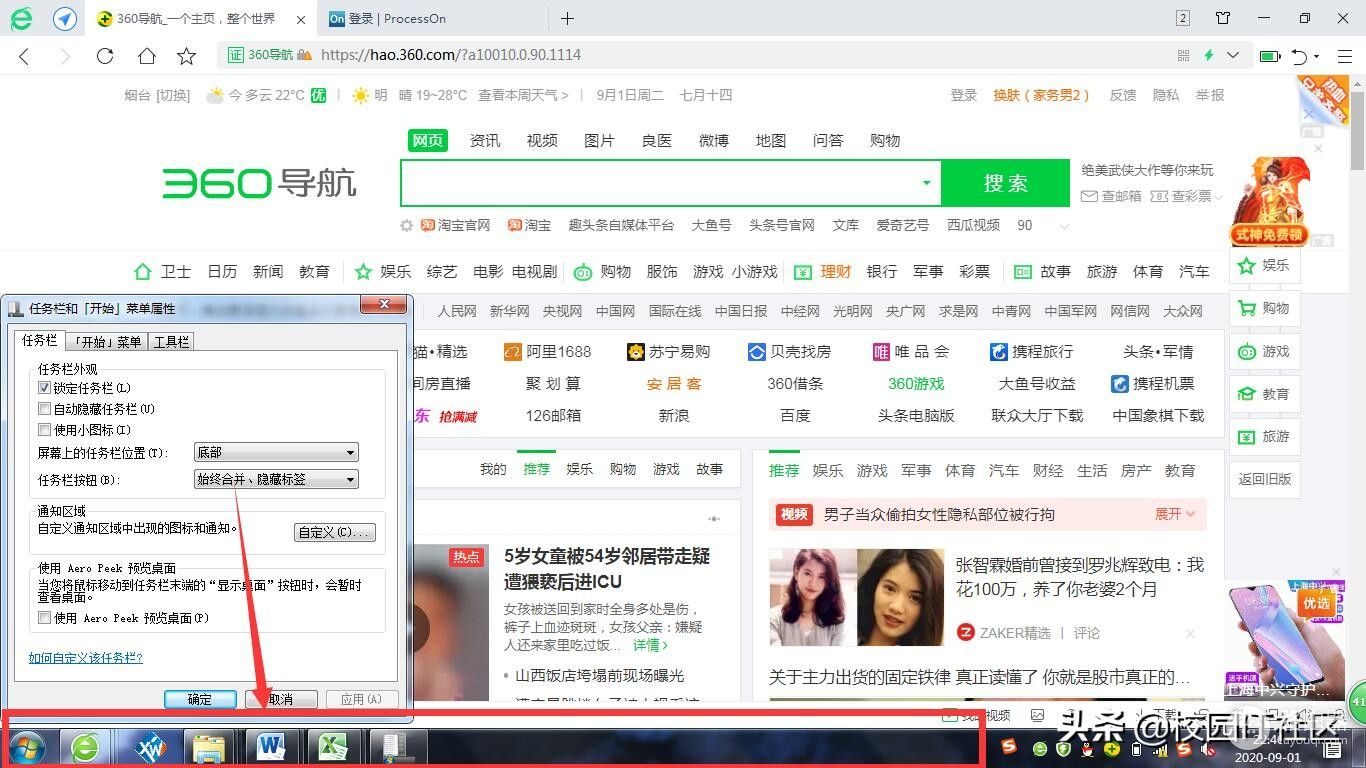This screenshot has width=1366, height=768.
Task: Bookmark the page with the star icon
Action: (x=186, y=56)
